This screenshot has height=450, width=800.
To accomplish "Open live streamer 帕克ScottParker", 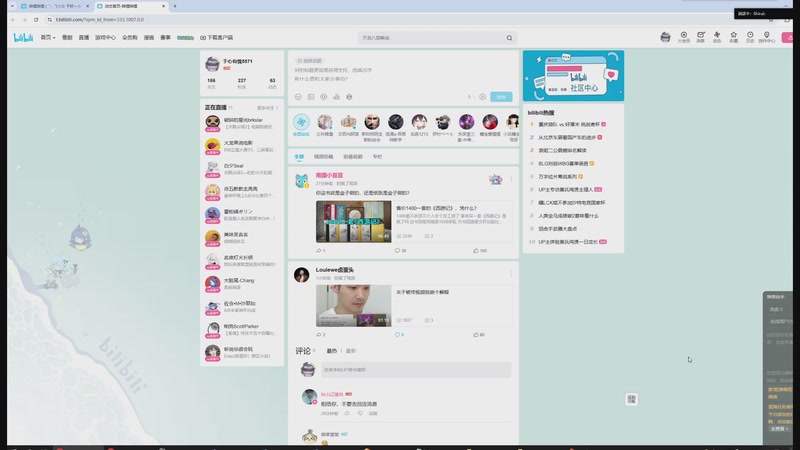I will point(241,330).
